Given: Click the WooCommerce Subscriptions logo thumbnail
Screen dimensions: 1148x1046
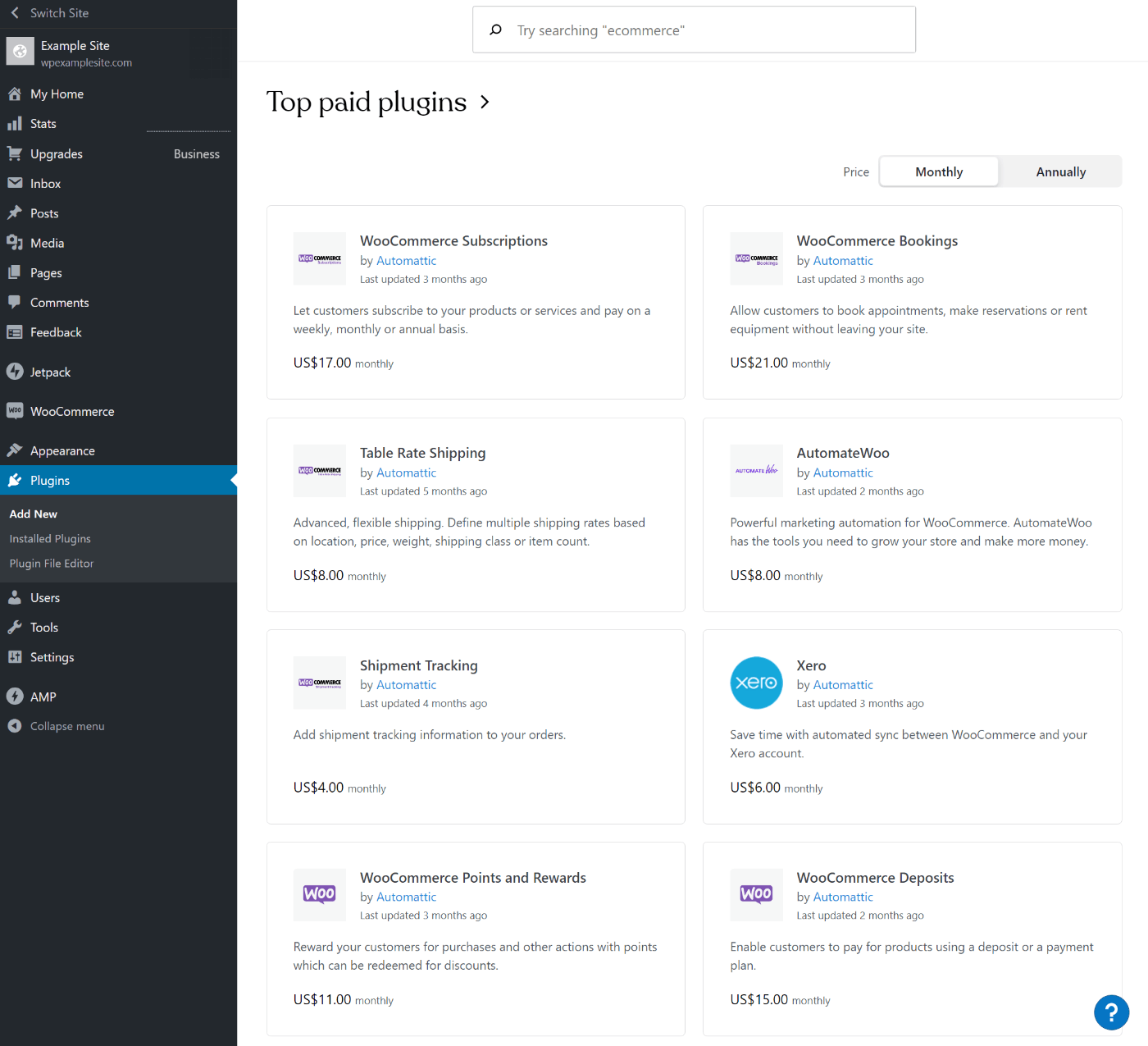Looking at the screenshot, I should click(x=320, y=258).
